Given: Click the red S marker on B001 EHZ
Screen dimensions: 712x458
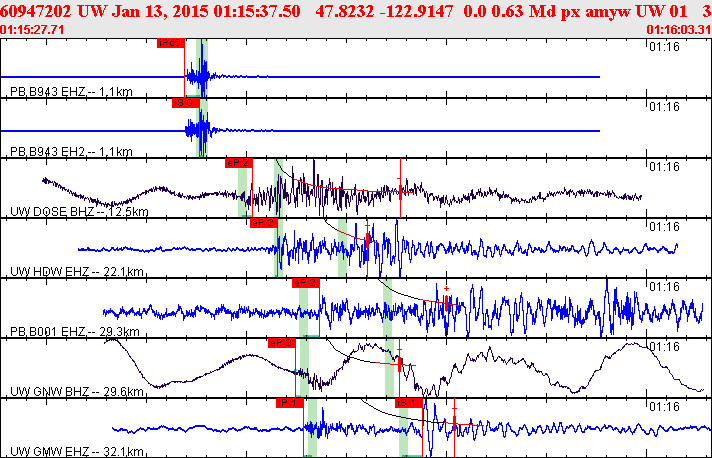Looking at the screenshot, I should click(446, 302).
